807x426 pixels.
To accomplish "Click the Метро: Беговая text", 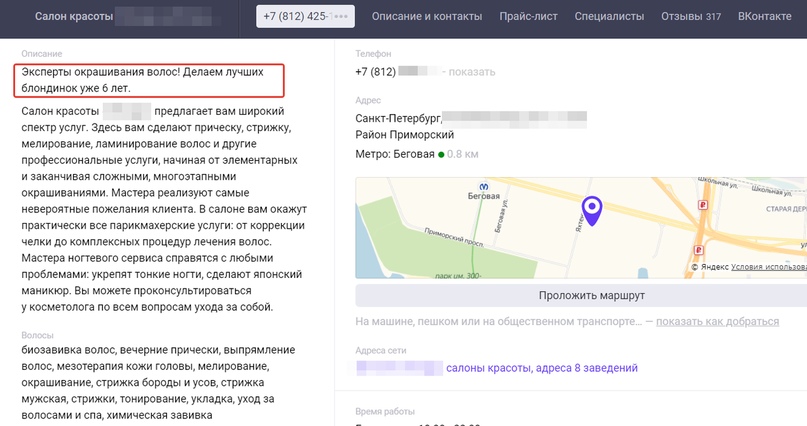I will coord(395,154).
